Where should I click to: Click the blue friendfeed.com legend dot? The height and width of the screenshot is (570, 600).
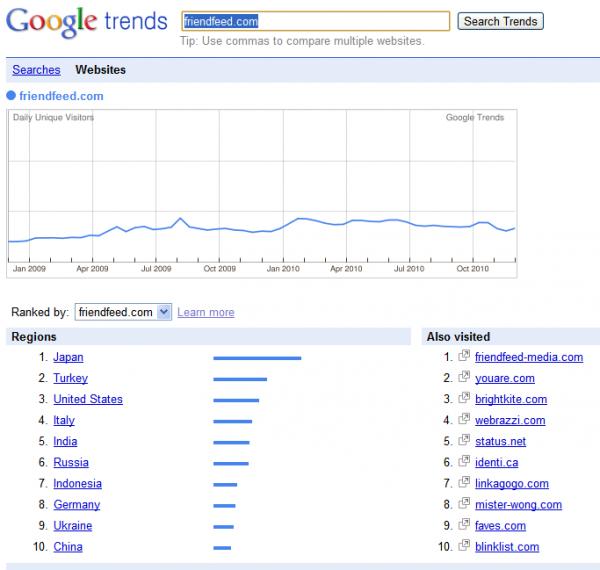(11, 96)
